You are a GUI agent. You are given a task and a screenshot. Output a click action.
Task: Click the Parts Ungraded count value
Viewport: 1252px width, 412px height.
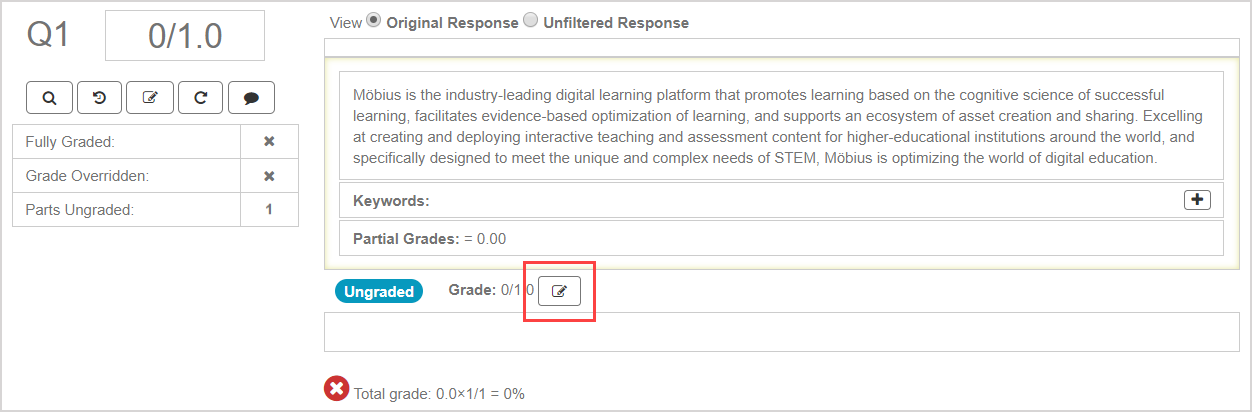point(269,210)
